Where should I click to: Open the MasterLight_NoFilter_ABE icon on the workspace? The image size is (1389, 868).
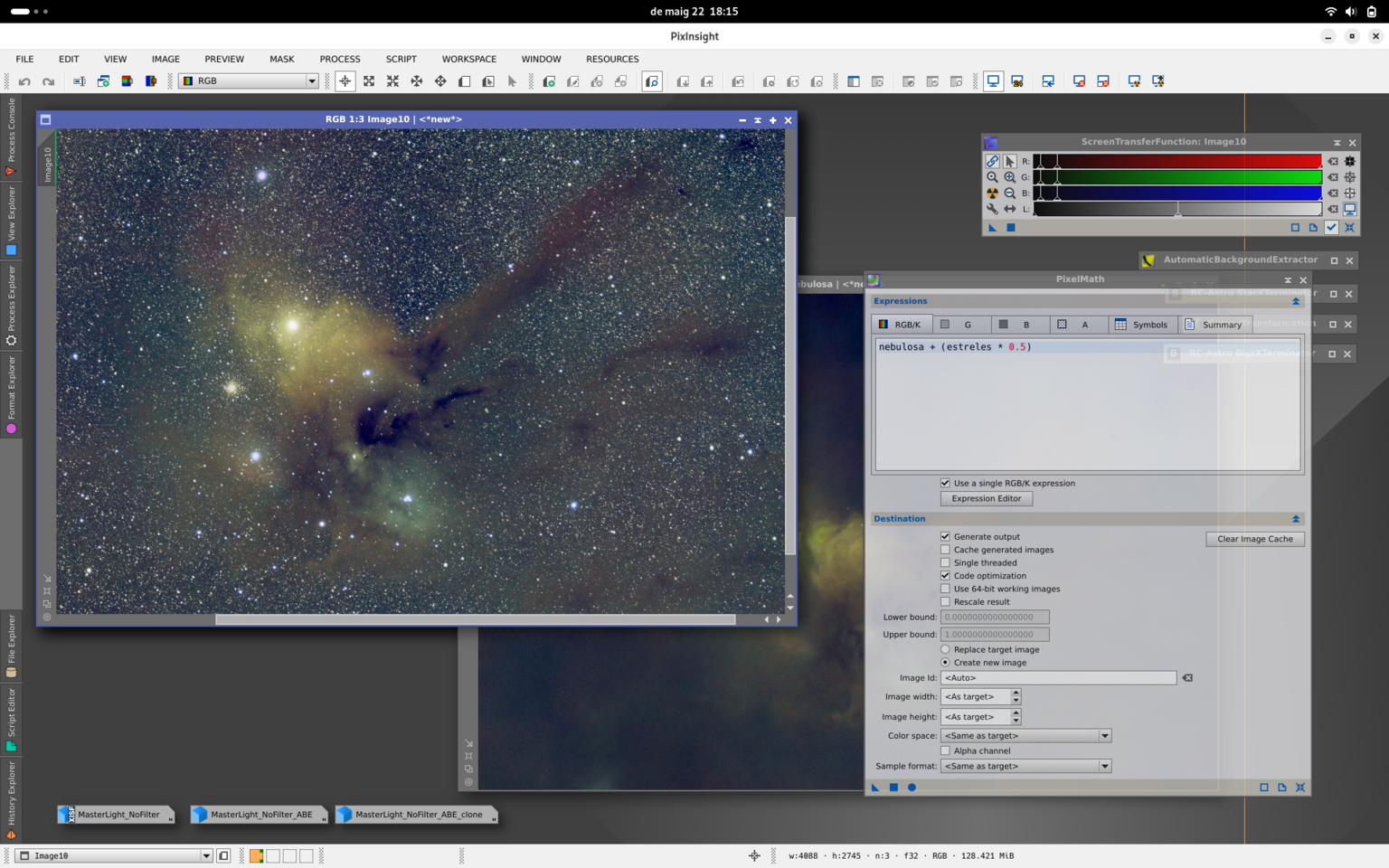click(x=259, y=815)
